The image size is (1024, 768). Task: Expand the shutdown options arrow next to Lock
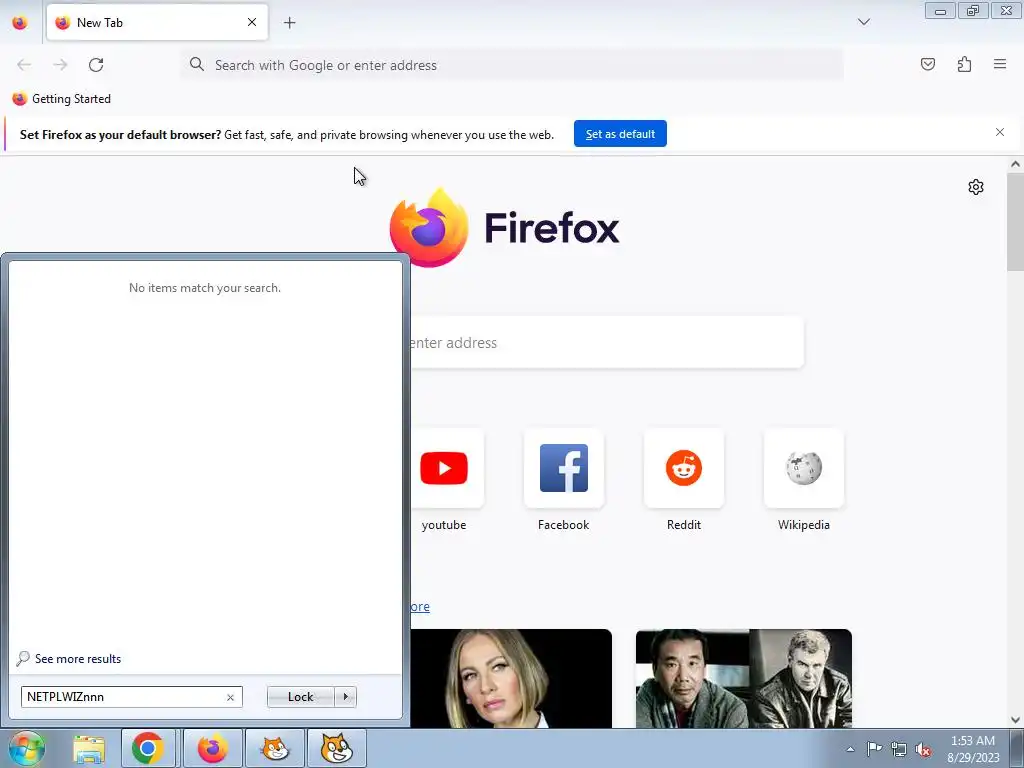click(x=345, y=697)
